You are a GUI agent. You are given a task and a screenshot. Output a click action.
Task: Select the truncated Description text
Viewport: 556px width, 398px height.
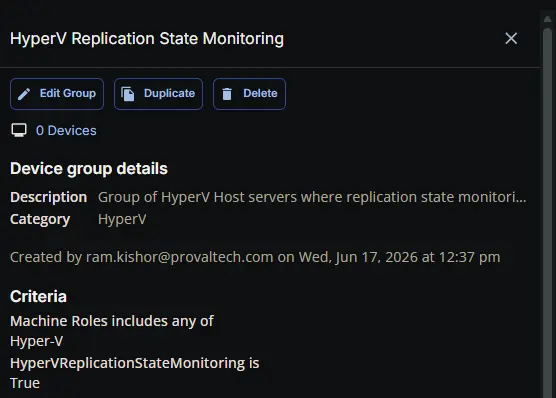[312, 197]
